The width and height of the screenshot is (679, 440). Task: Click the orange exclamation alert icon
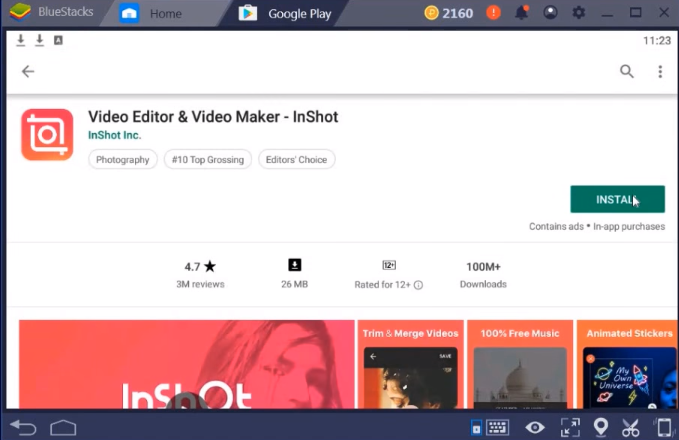493,13
